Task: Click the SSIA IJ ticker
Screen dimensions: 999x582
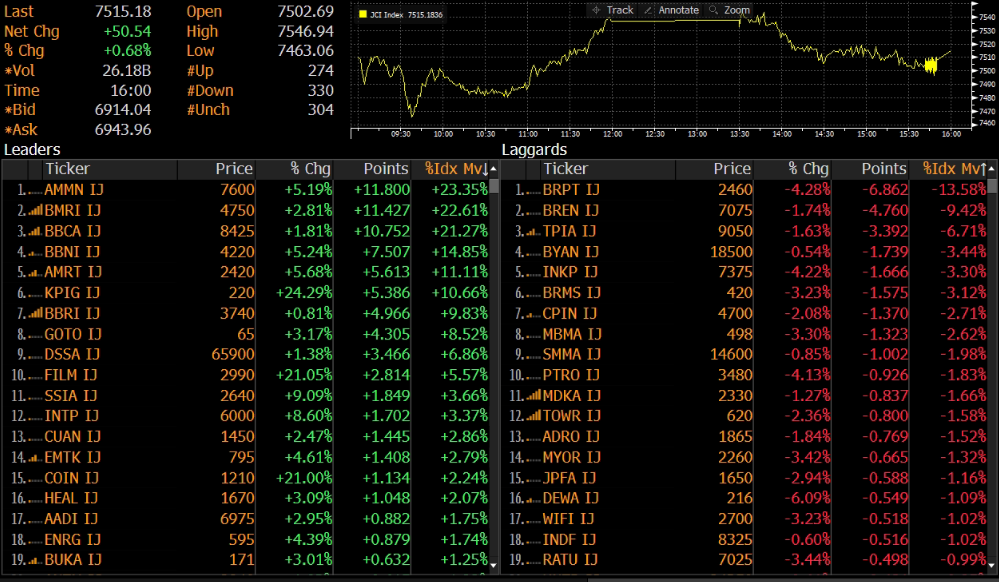Action: [x=71, y=396]
